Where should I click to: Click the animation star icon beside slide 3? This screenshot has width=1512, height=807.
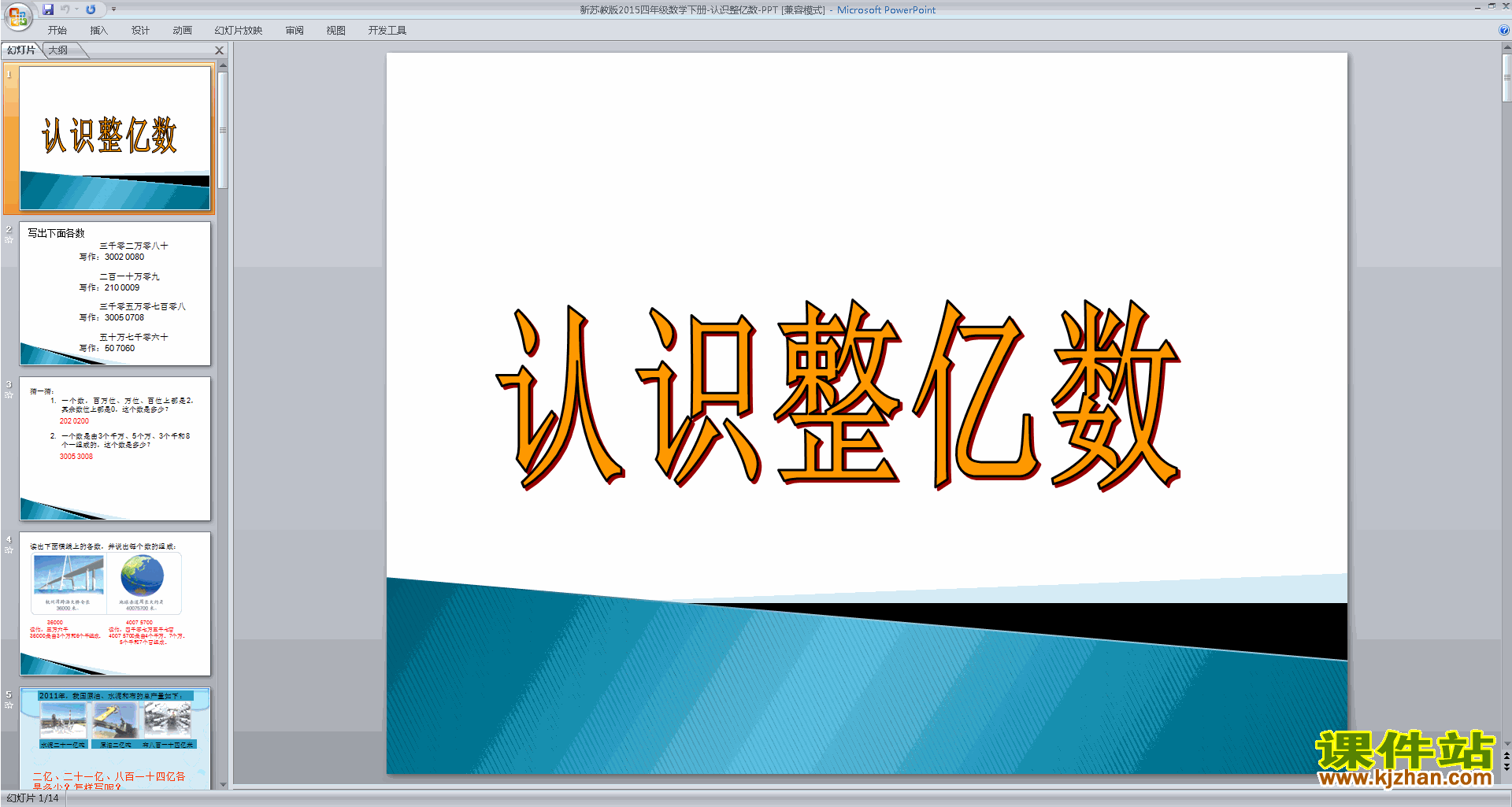[x=9, y=395]
